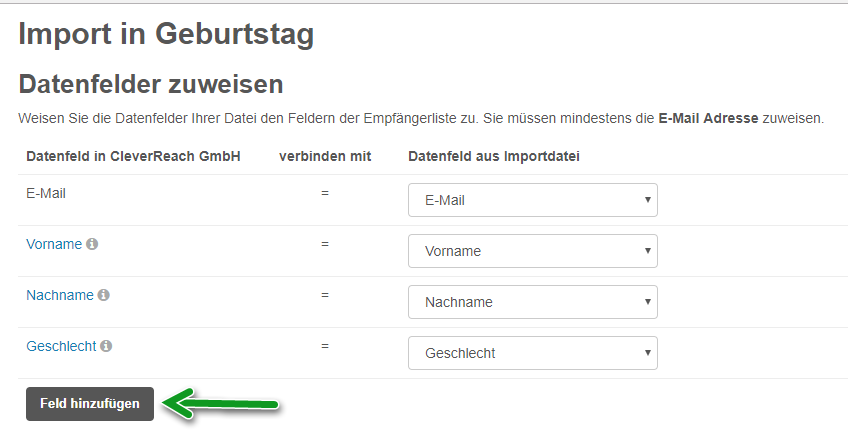Click the E-Mail field label in first row
This screenshot has height=440, width=848.
pos(46,193)
